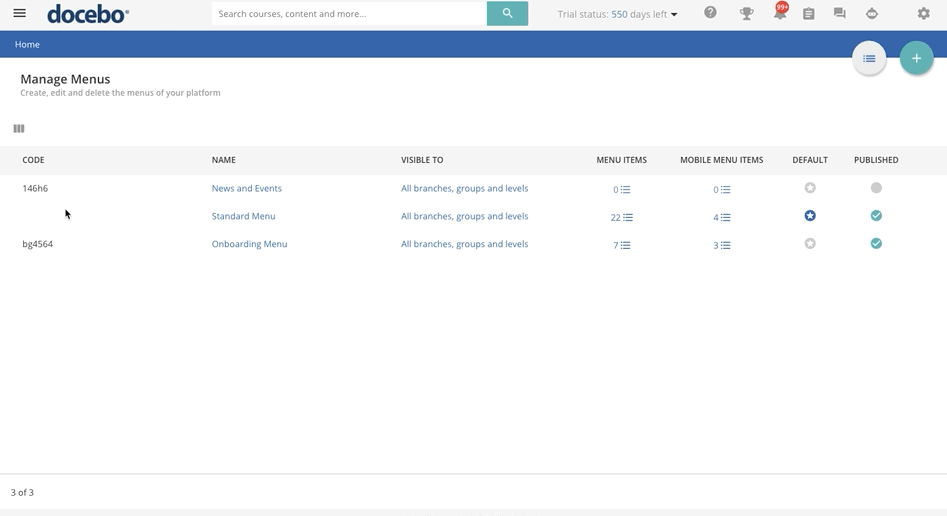Click the teal plus new menu button
Screen dimensions: 947x516
pos(916,59)
